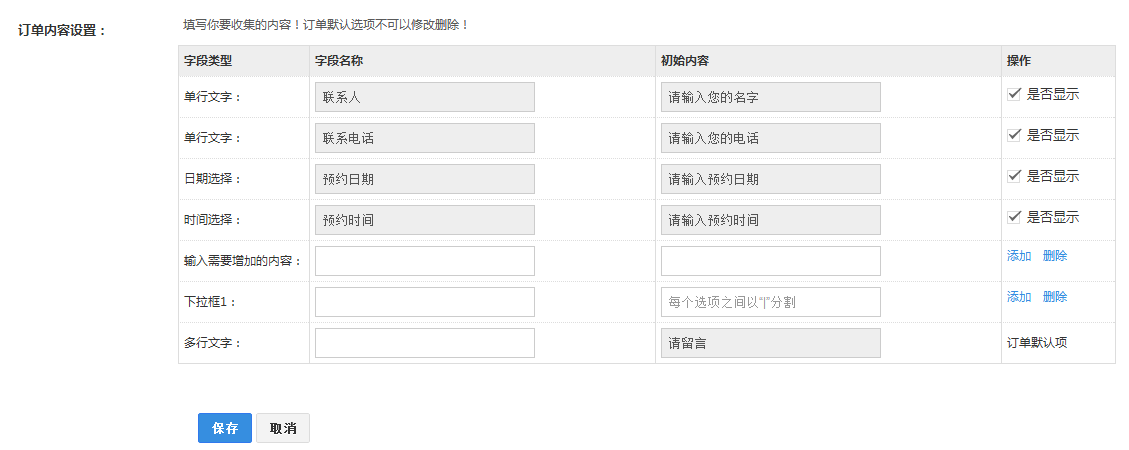Click the 请输入预约时间 content field

coord(770,220)
